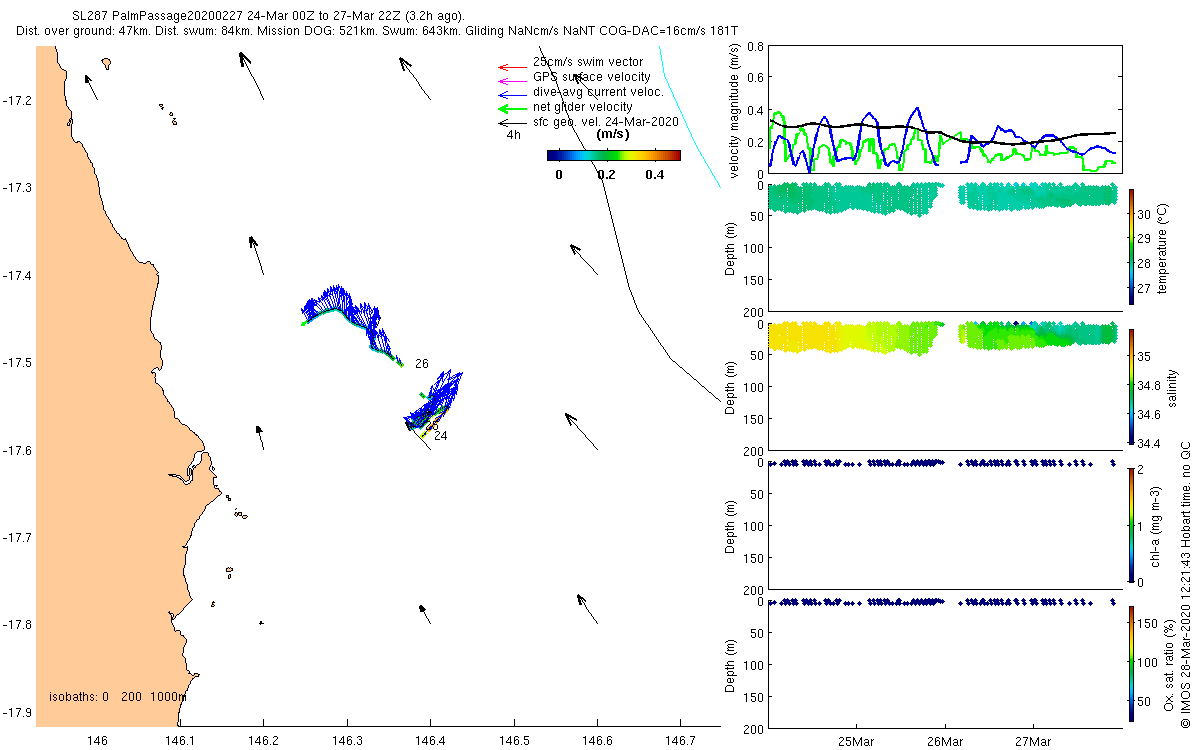Click the '(m/s)' label above the velocity color bar
Image resolution: width=1200 pixels, height=750 pixels.
[612, 134]
